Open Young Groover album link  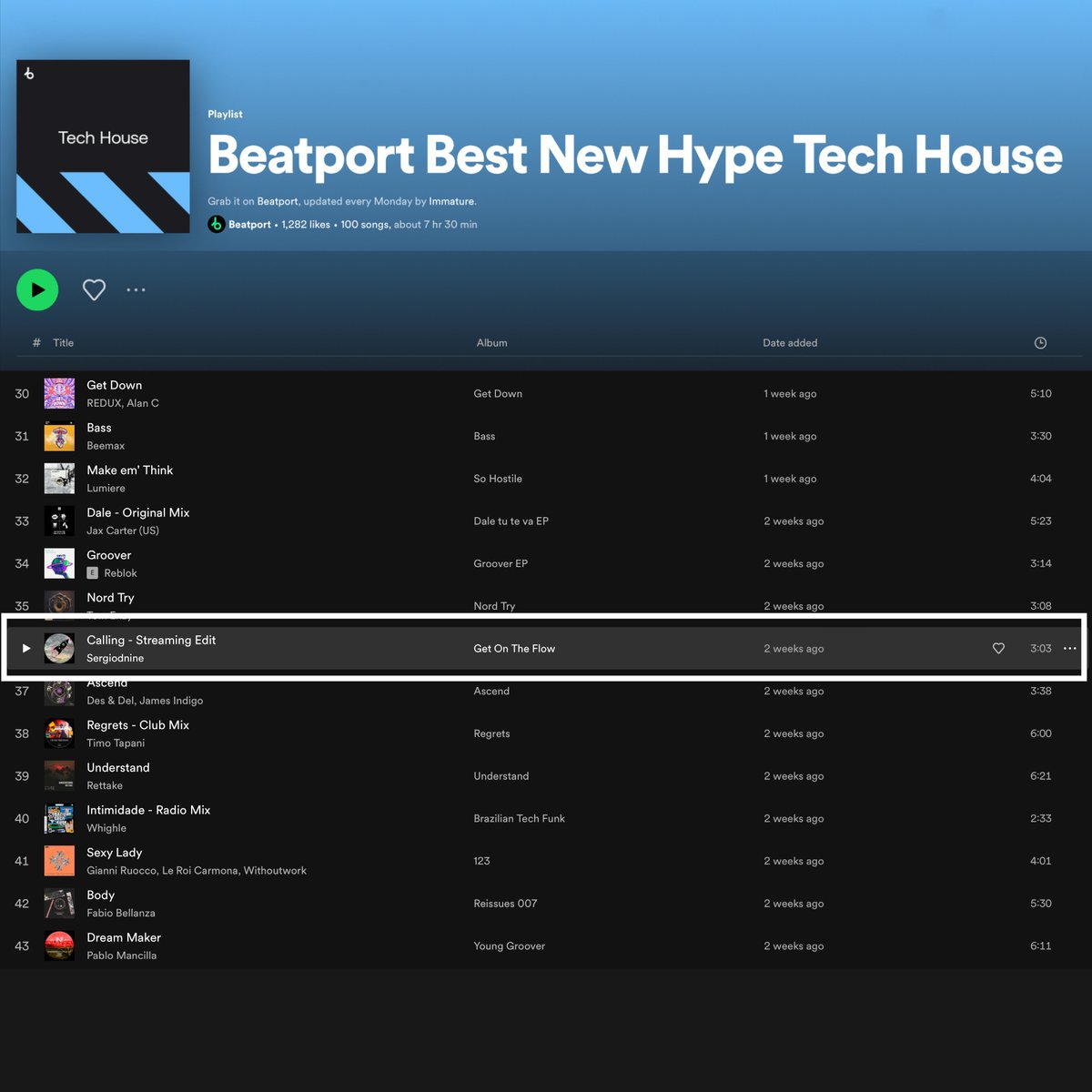509,945
